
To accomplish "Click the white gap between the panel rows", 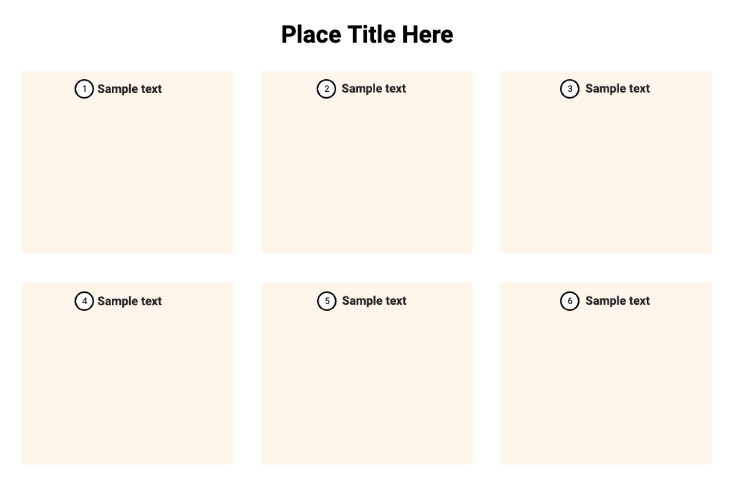I will point(366,267).
